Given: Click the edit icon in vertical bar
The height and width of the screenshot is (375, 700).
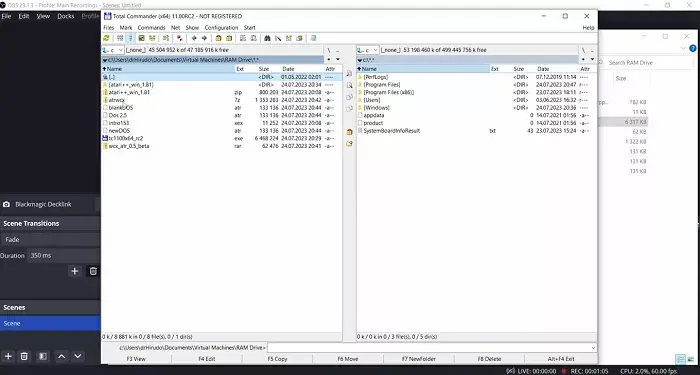Looking at the screenshot, I should [349, 85].
